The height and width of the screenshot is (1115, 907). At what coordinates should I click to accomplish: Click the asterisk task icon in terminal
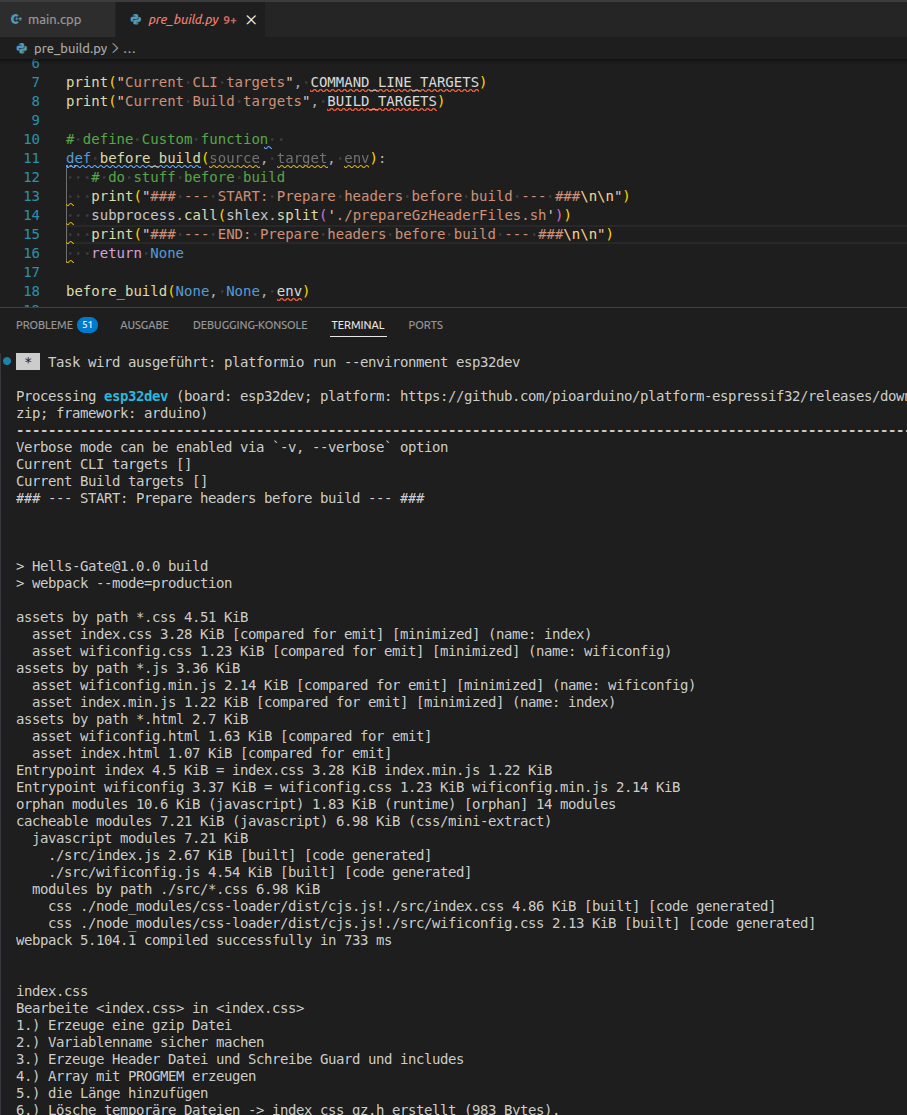tap(28, 362)
